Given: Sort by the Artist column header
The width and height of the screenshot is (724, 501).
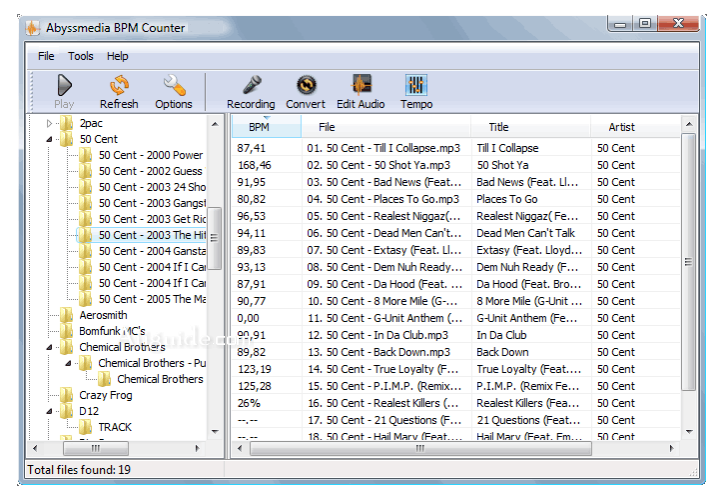Looking at the screenshot, I should coord(635,127).
